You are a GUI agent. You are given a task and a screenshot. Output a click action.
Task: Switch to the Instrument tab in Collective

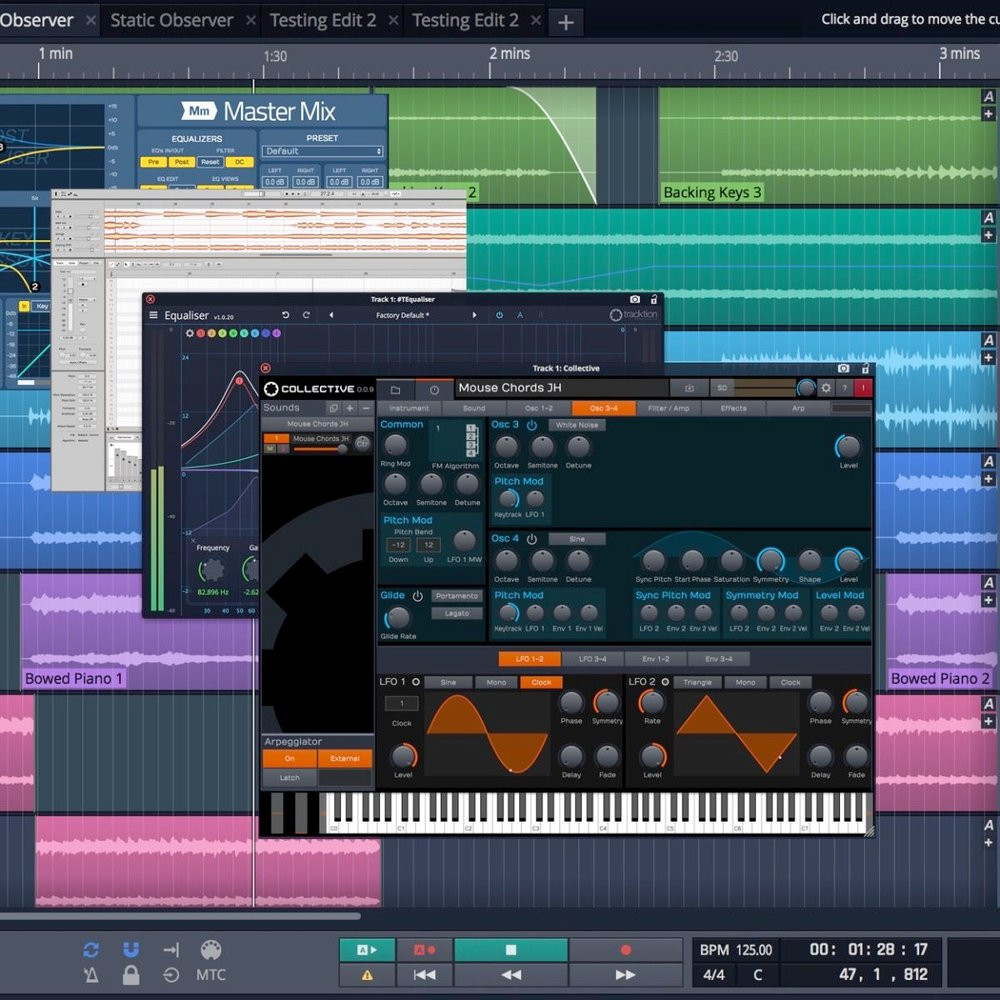[409, 408]
